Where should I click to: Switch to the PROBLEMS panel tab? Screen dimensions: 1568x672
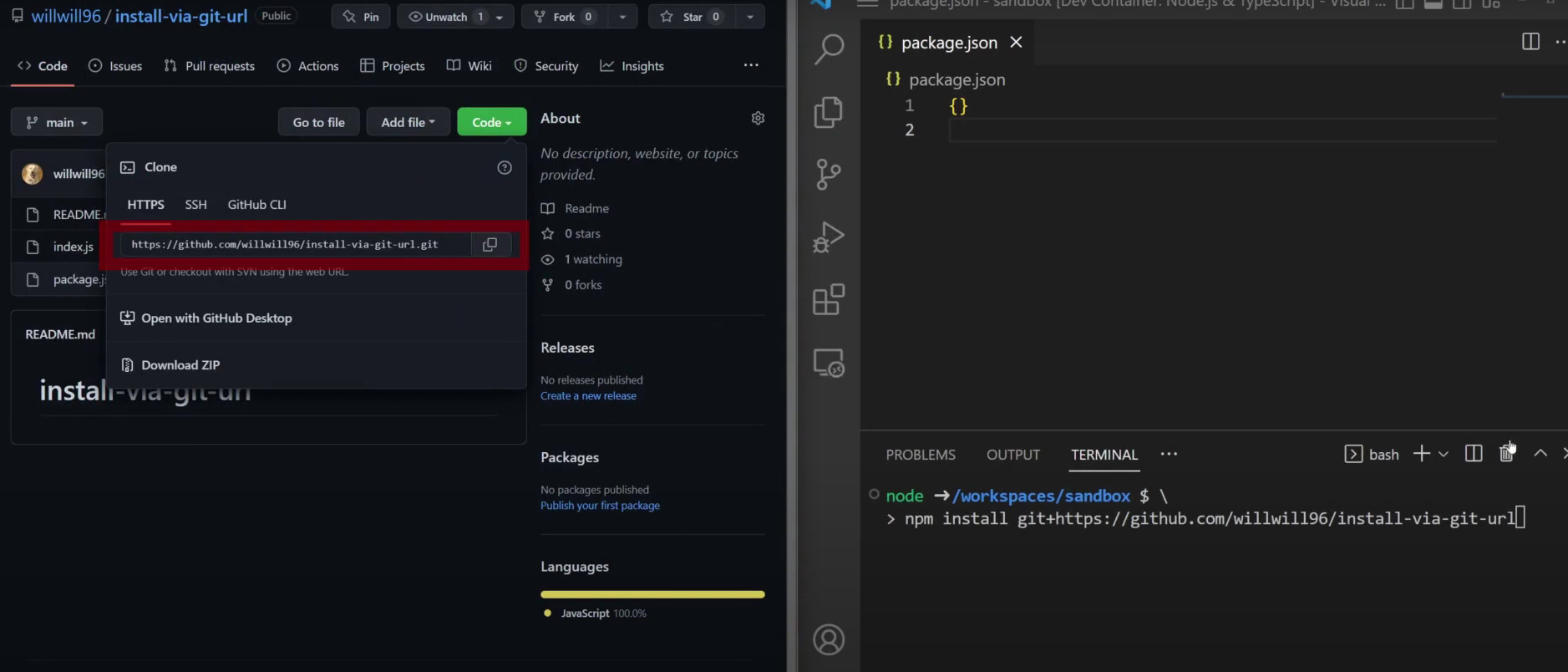[921, 455]
